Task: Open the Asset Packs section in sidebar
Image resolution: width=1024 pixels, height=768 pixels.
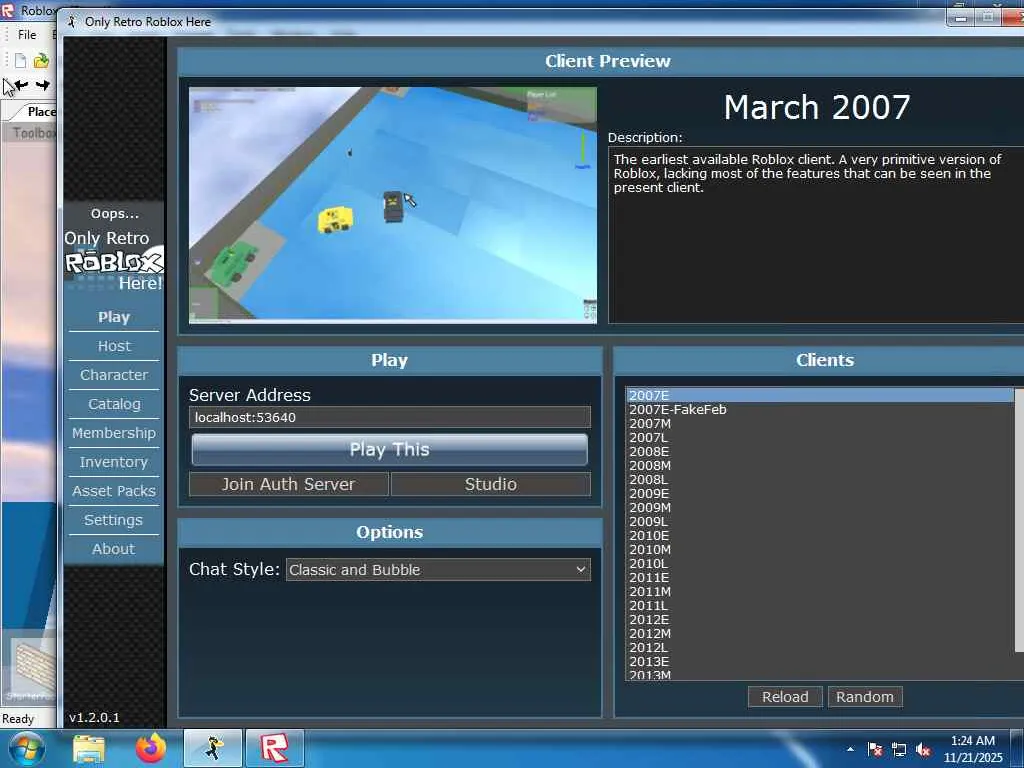Action: coord(114,491)
